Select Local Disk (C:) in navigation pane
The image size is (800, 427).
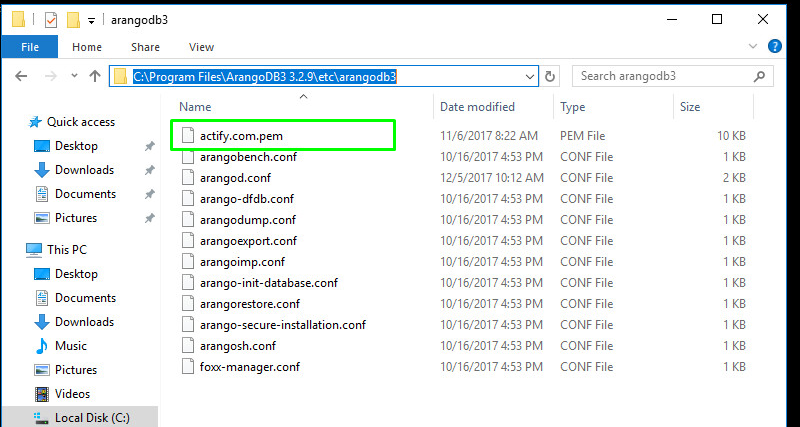92,418
